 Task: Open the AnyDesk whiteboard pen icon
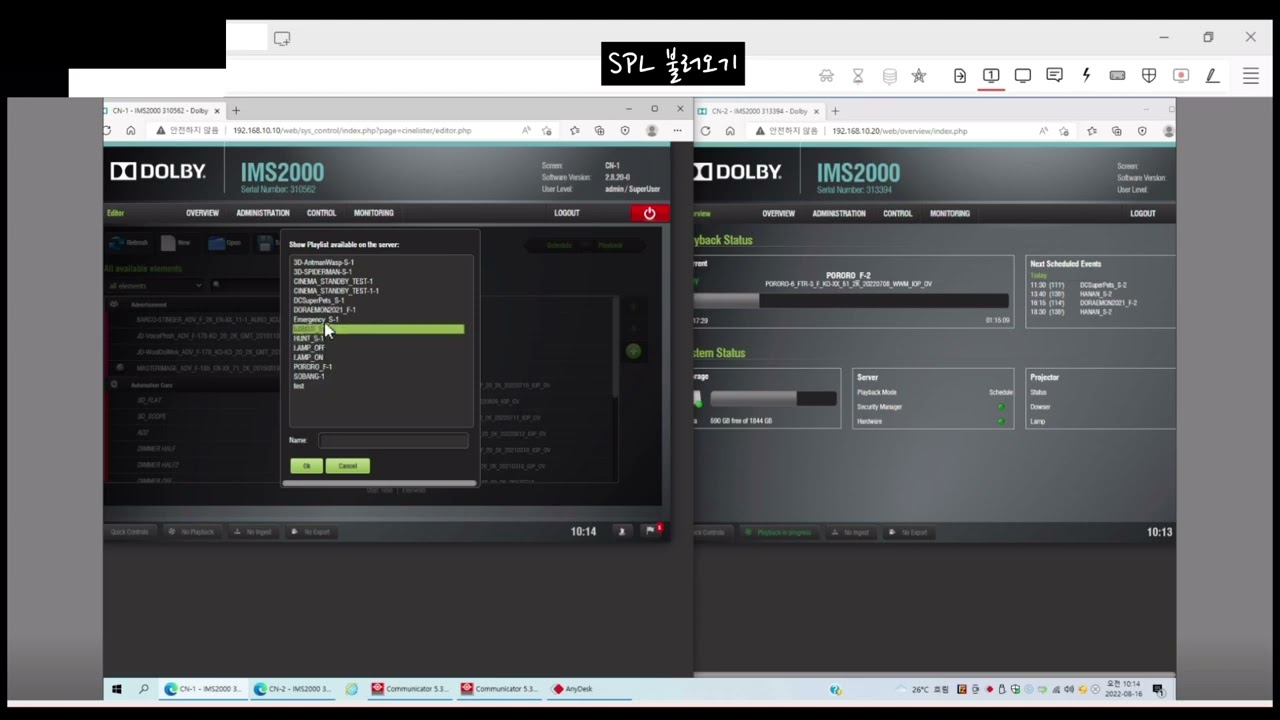[x=1212, y=76]
